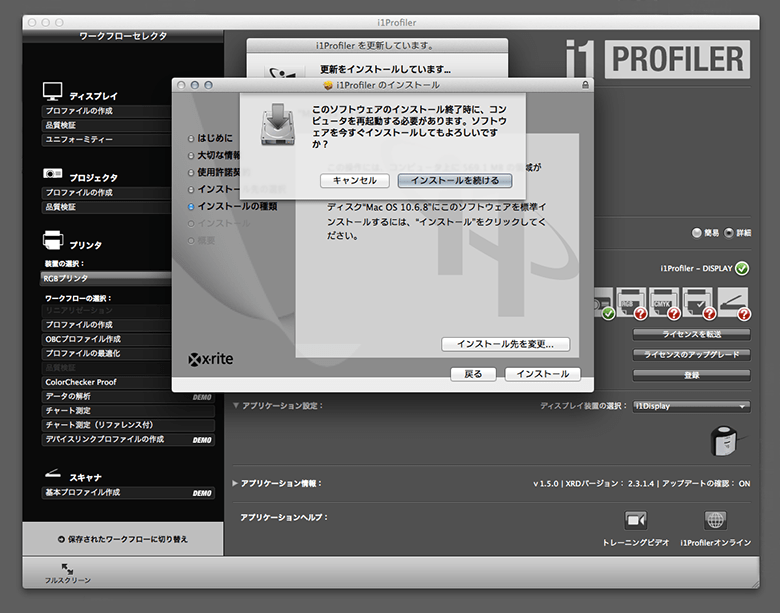This screenshot has width=780, height=613.
Task: Select 品質検証 under ディスプレイ
Action: [x=106, y=125]
